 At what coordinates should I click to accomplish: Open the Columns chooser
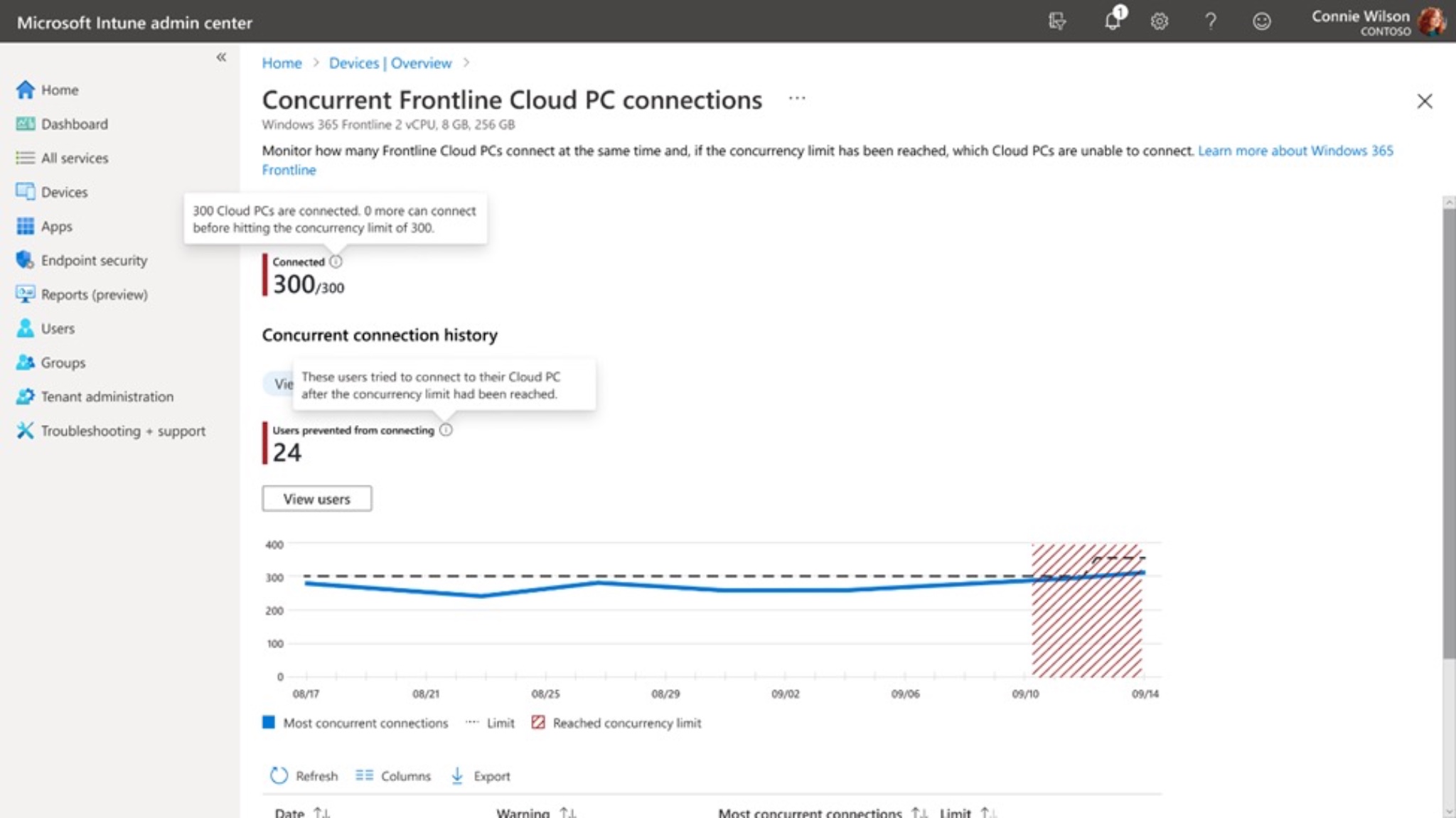coord(393,776)
